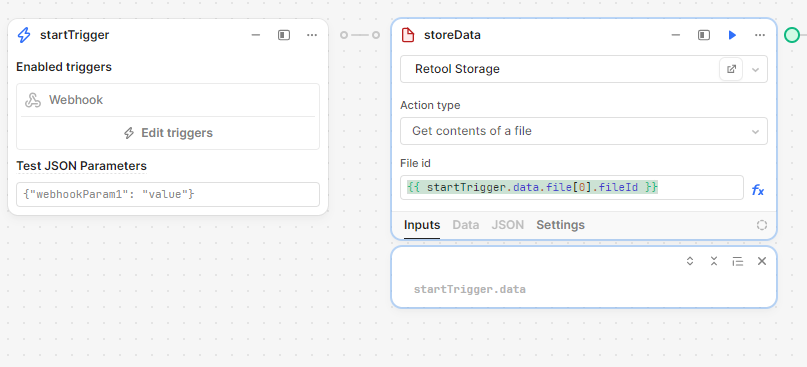The width and height of the screenshot is (807, 367).
Task: Open Retool Storage resource in new tab
Action: pyautogui.click(x=731, y=69)
